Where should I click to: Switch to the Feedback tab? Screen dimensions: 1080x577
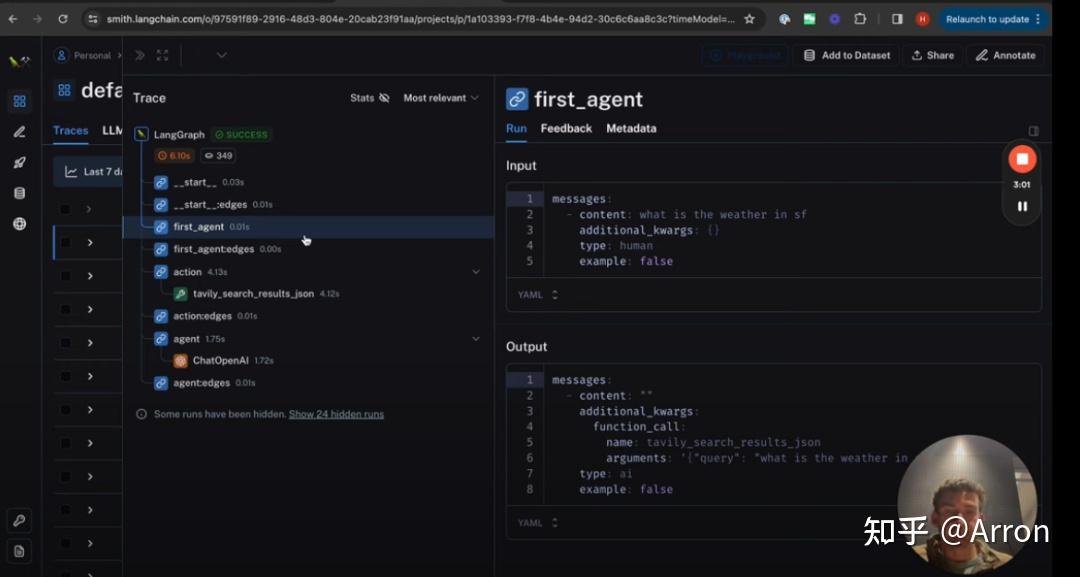[566, 129]
